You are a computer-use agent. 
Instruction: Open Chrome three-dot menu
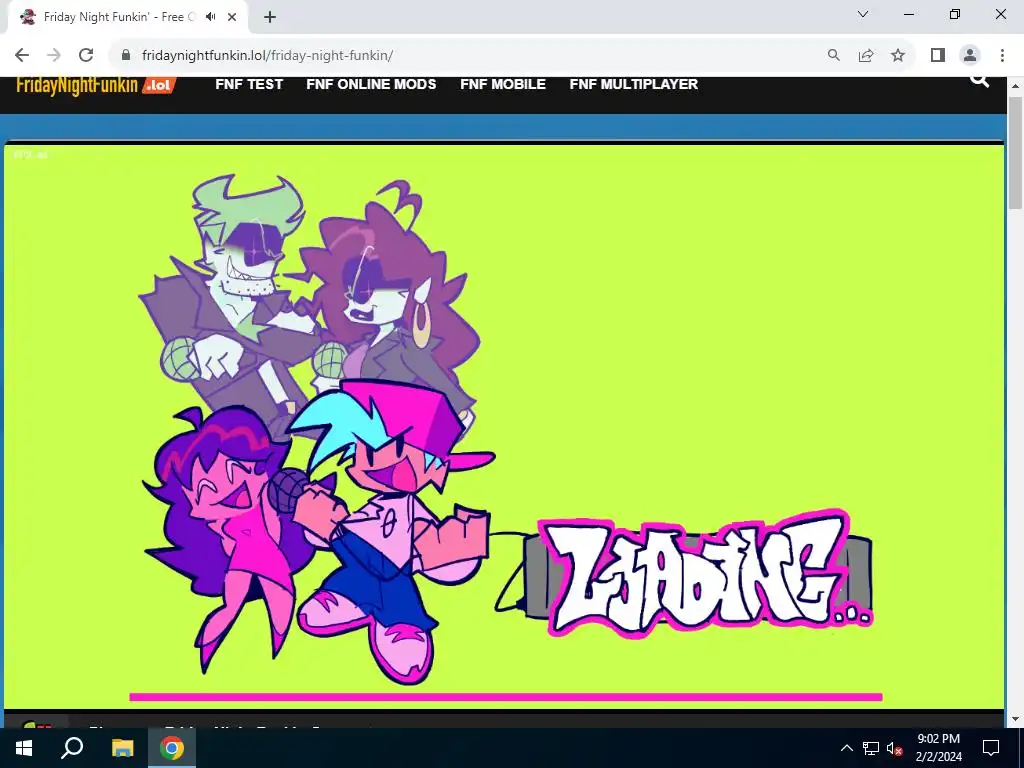1002,56
